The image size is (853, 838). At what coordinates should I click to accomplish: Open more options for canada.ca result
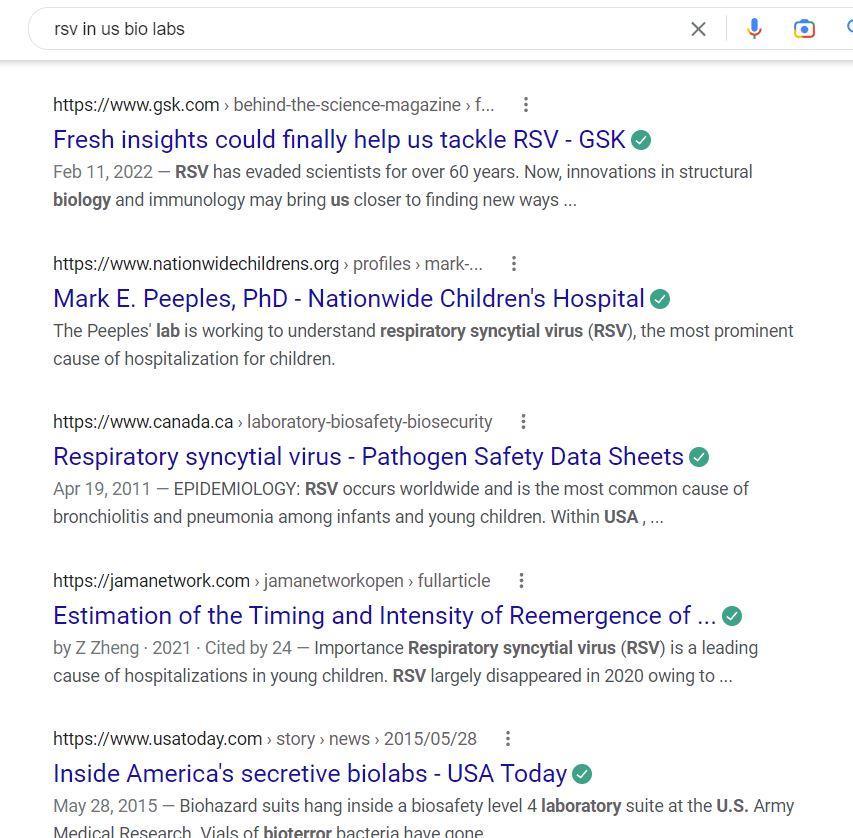coord(523,422)
